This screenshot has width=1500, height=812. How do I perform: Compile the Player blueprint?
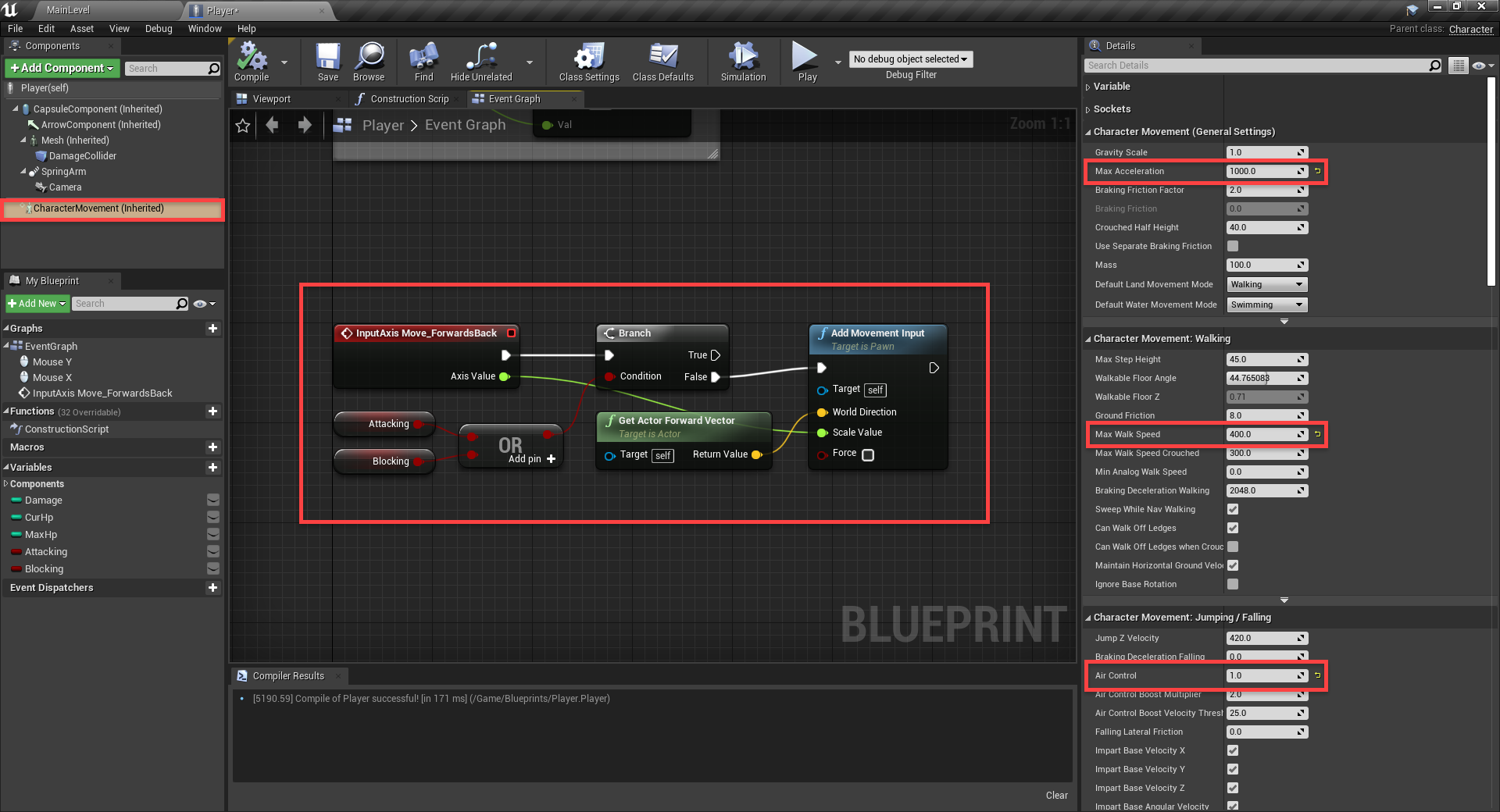coord(252,62)
